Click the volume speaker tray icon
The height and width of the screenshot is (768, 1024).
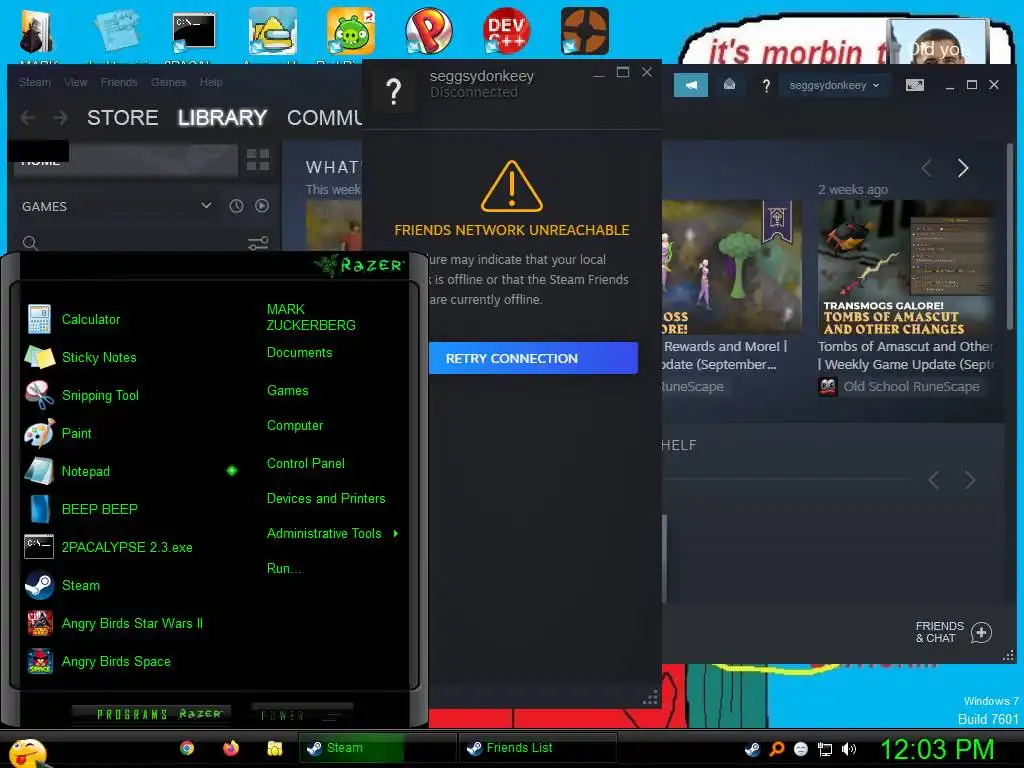[849, 749]
